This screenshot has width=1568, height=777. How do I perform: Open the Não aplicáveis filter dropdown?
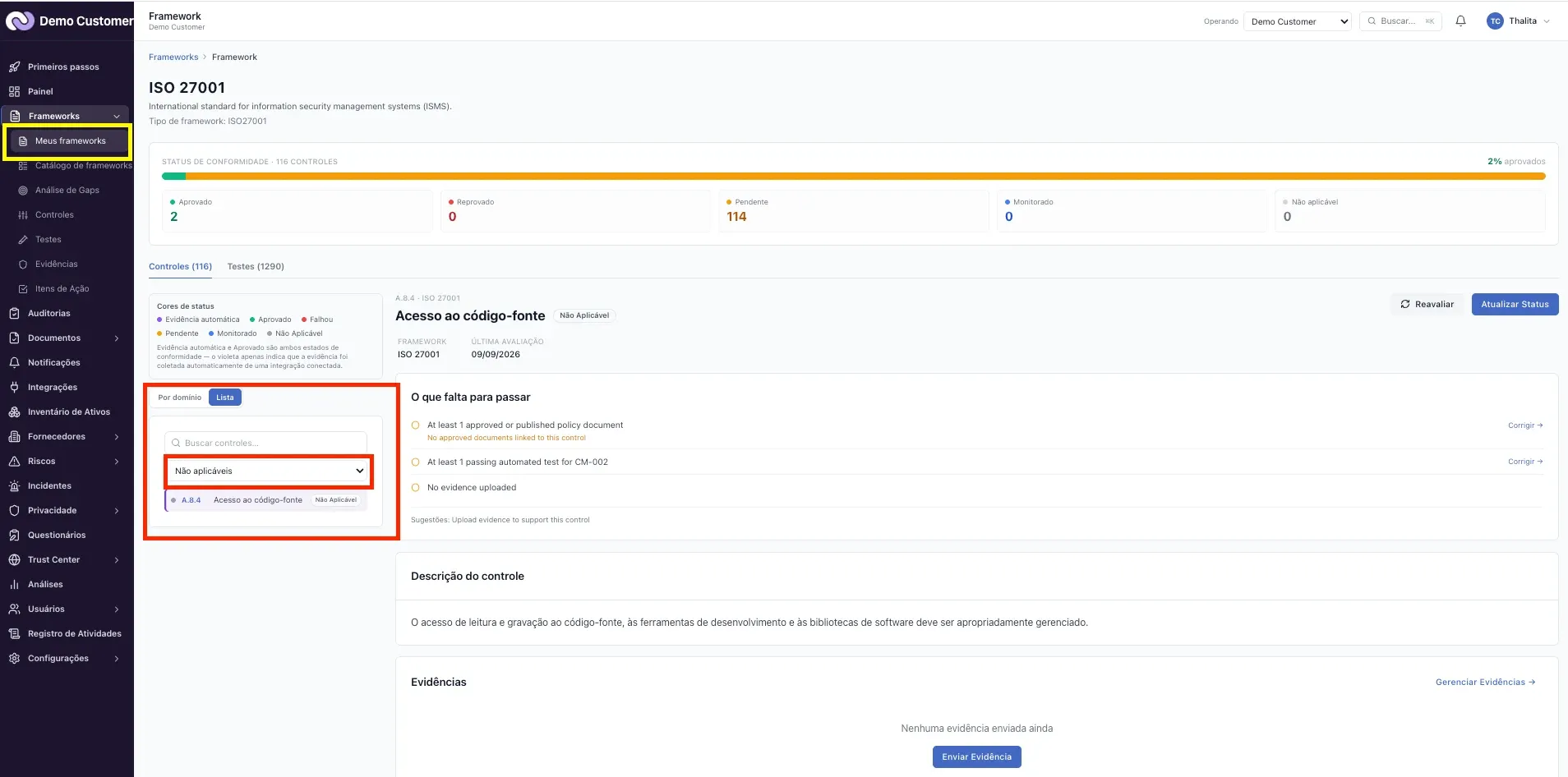(x=269, y=471)
